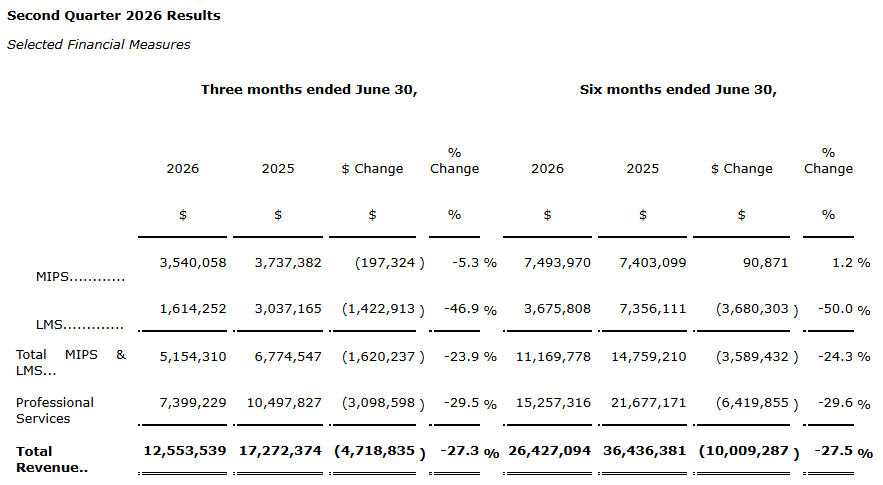883x485 pixels.
Task: Click Professional Services change (3,098,598)
Action: click(383, 403)
